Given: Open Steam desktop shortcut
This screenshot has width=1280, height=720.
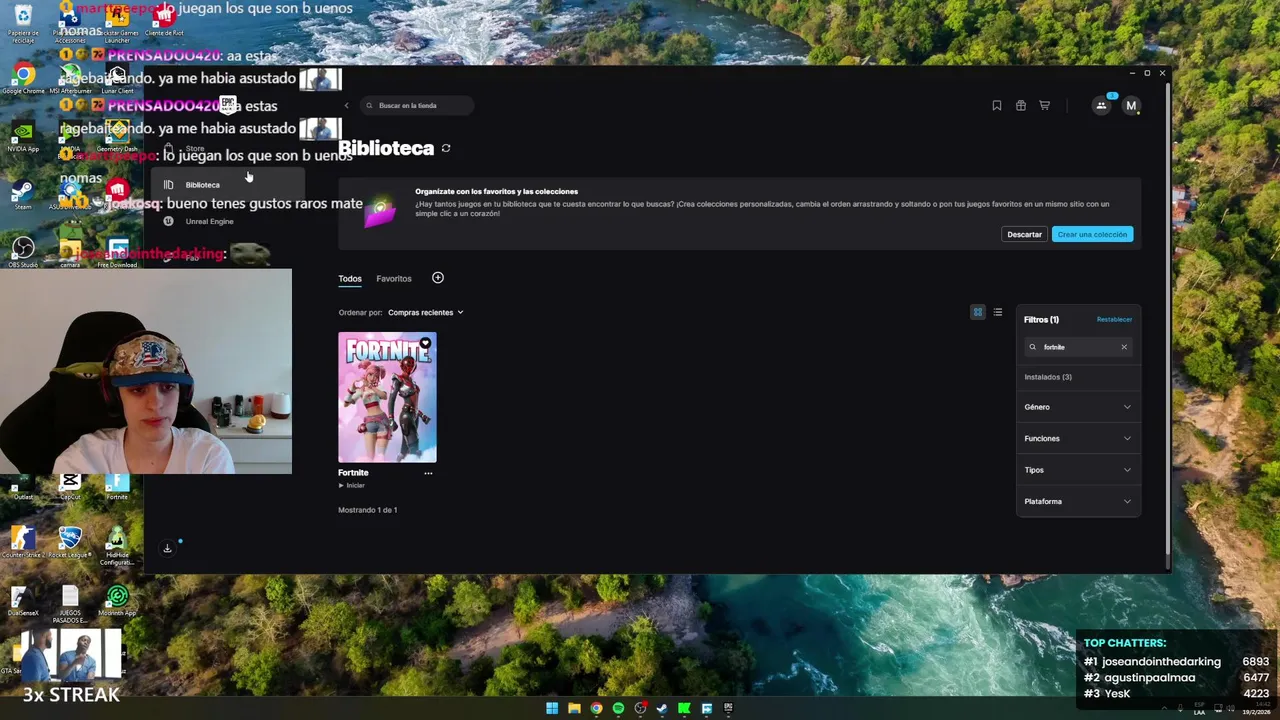Looking at the screenshot, I should 23,193.
